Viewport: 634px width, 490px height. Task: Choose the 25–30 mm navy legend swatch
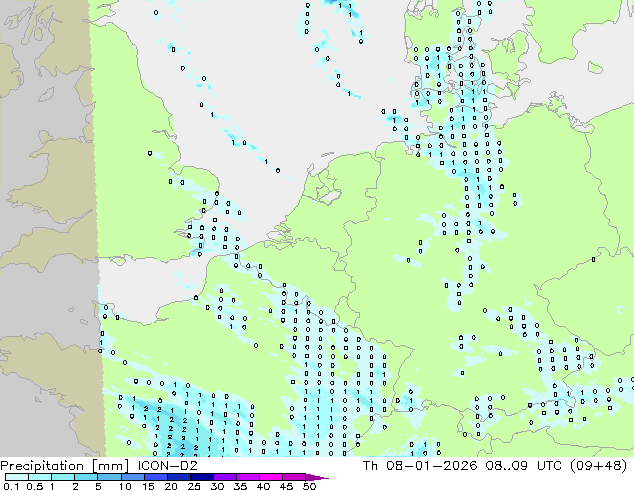(x=202, y=477)
